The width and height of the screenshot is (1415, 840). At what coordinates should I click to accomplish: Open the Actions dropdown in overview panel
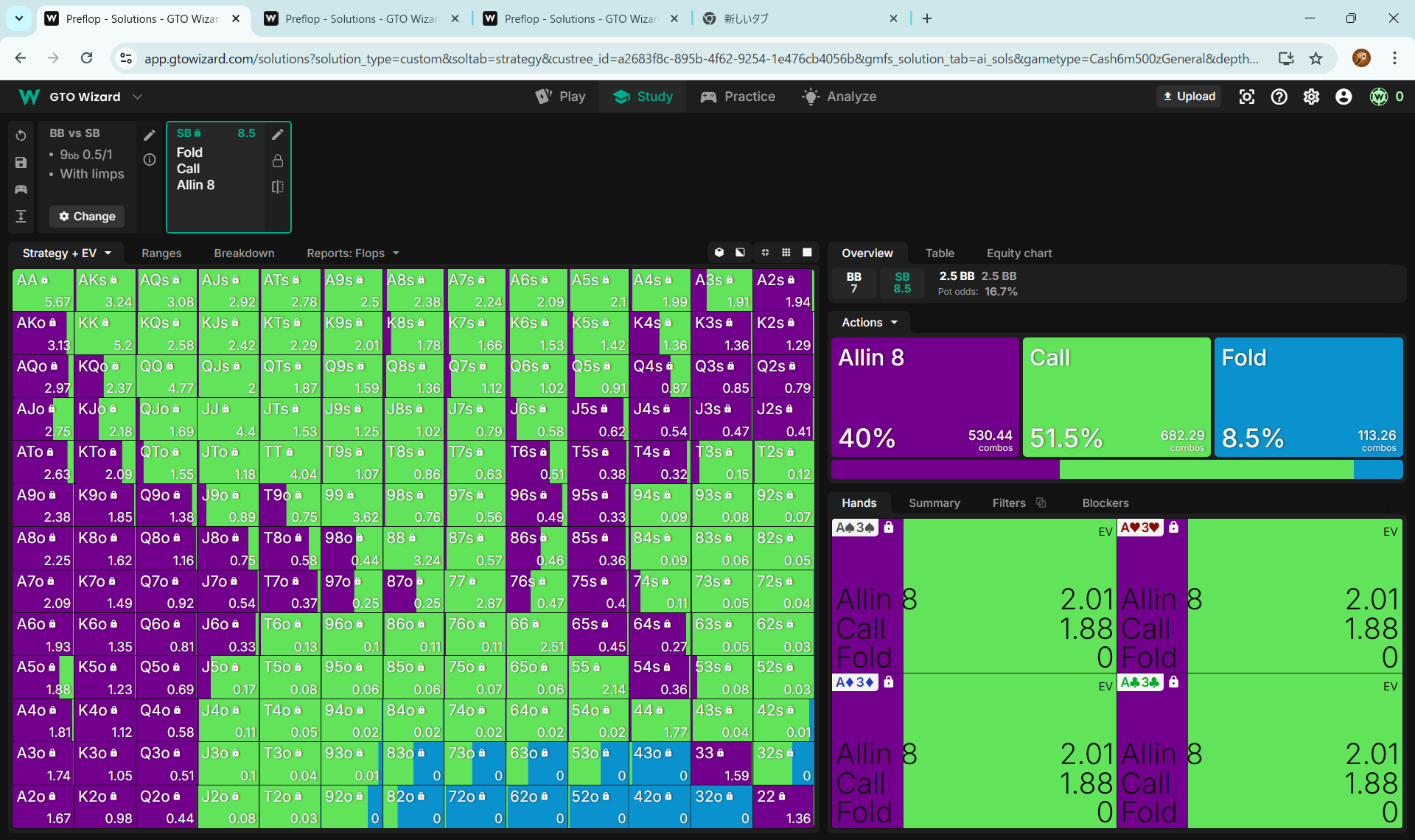pyautogui.click(x=870, y=322)
